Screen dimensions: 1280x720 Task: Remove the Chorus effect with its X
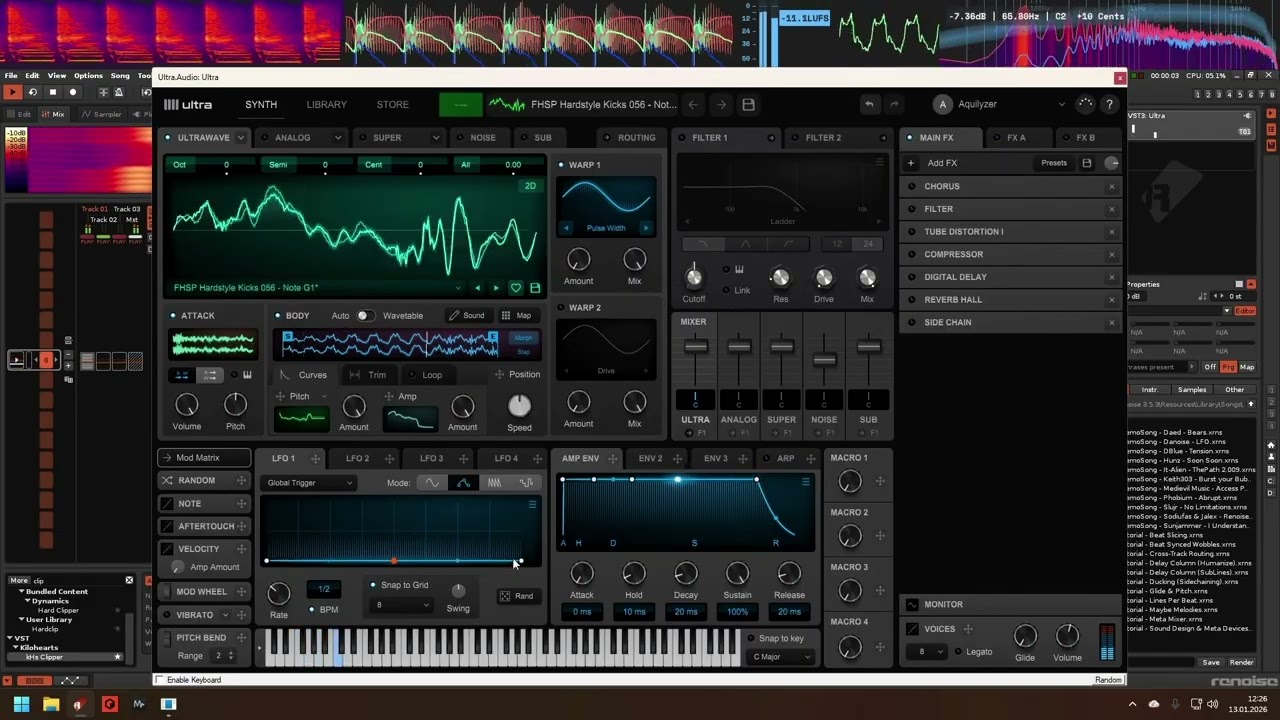point(1111,187)
